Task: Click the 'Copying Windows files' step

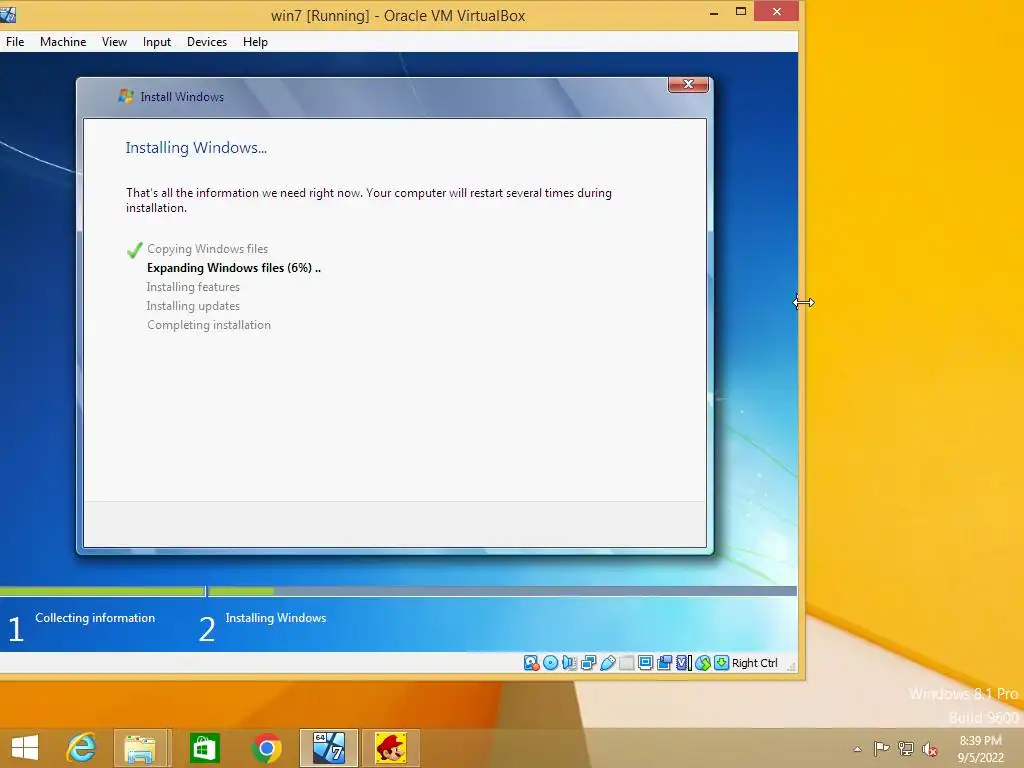Action: pyautogui.click(x=208, y=249)
